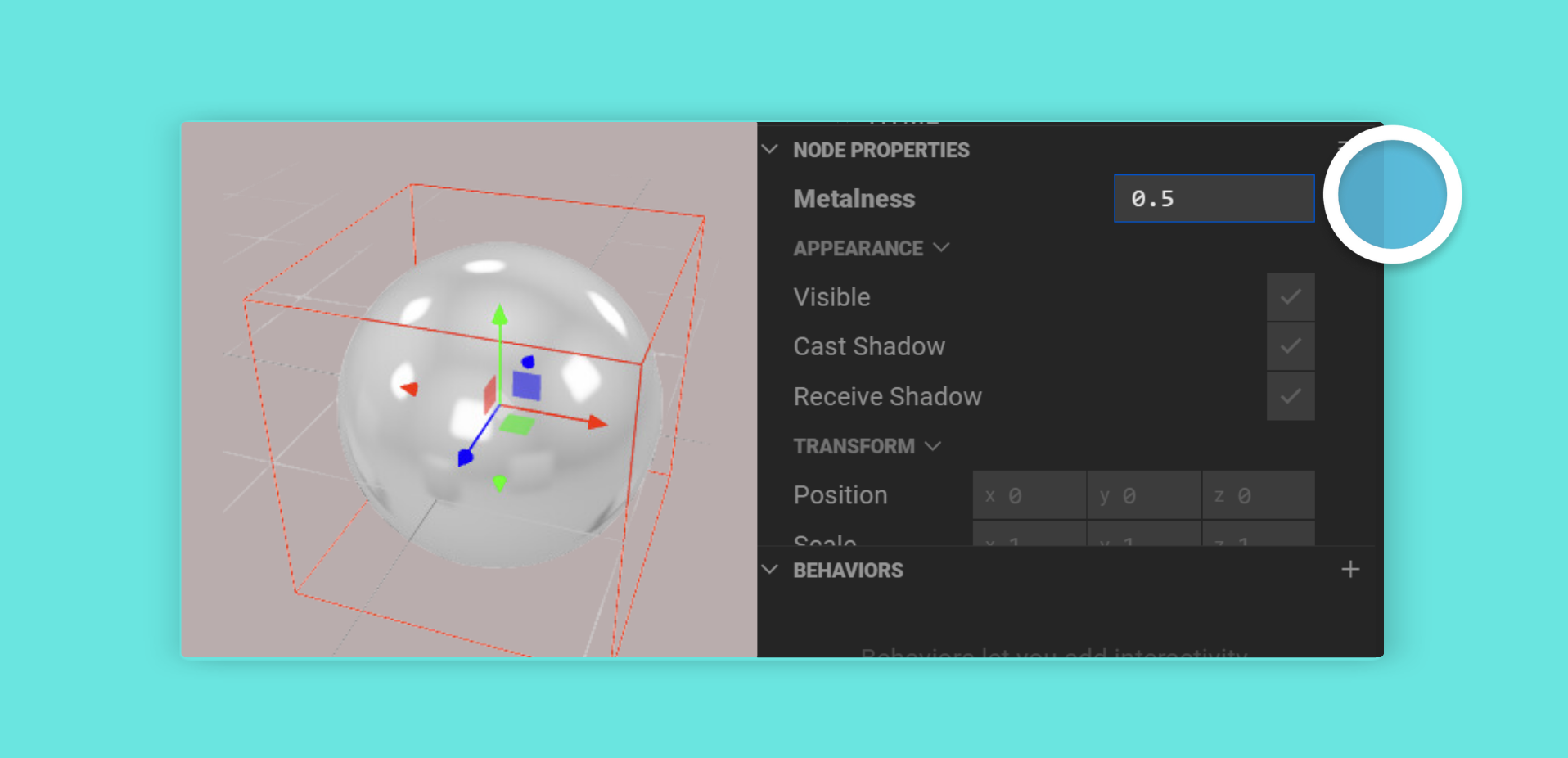Click the Position z value field
1568x758 pixels.
point(1259,495)
